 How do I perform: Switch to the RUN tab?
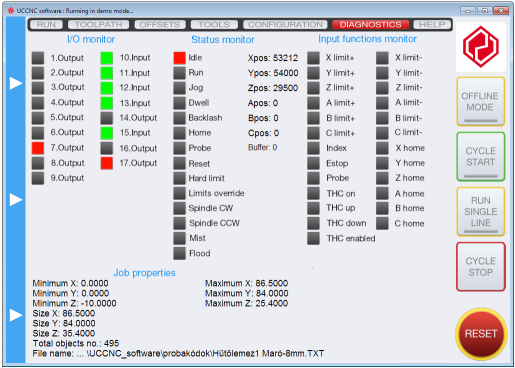click(x=46, y=25)
